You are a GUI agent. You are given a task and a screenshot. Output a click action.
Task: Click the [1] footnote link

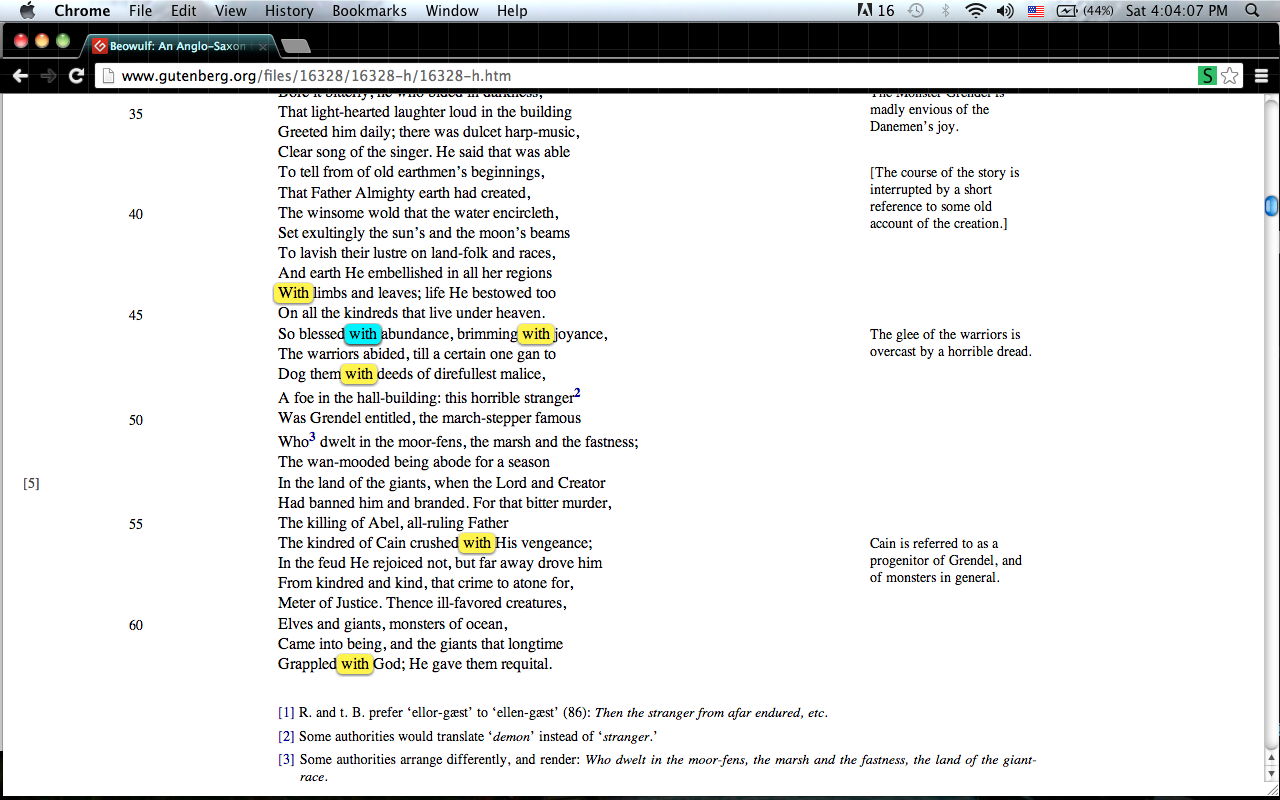pyautogui.click(x=286, y=713)
